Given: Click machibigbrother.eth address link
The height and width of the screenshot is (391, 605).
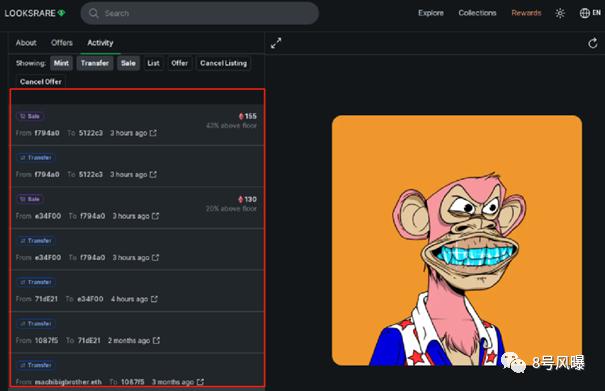Looking at the screenshot, I should [x=68, y=382].
